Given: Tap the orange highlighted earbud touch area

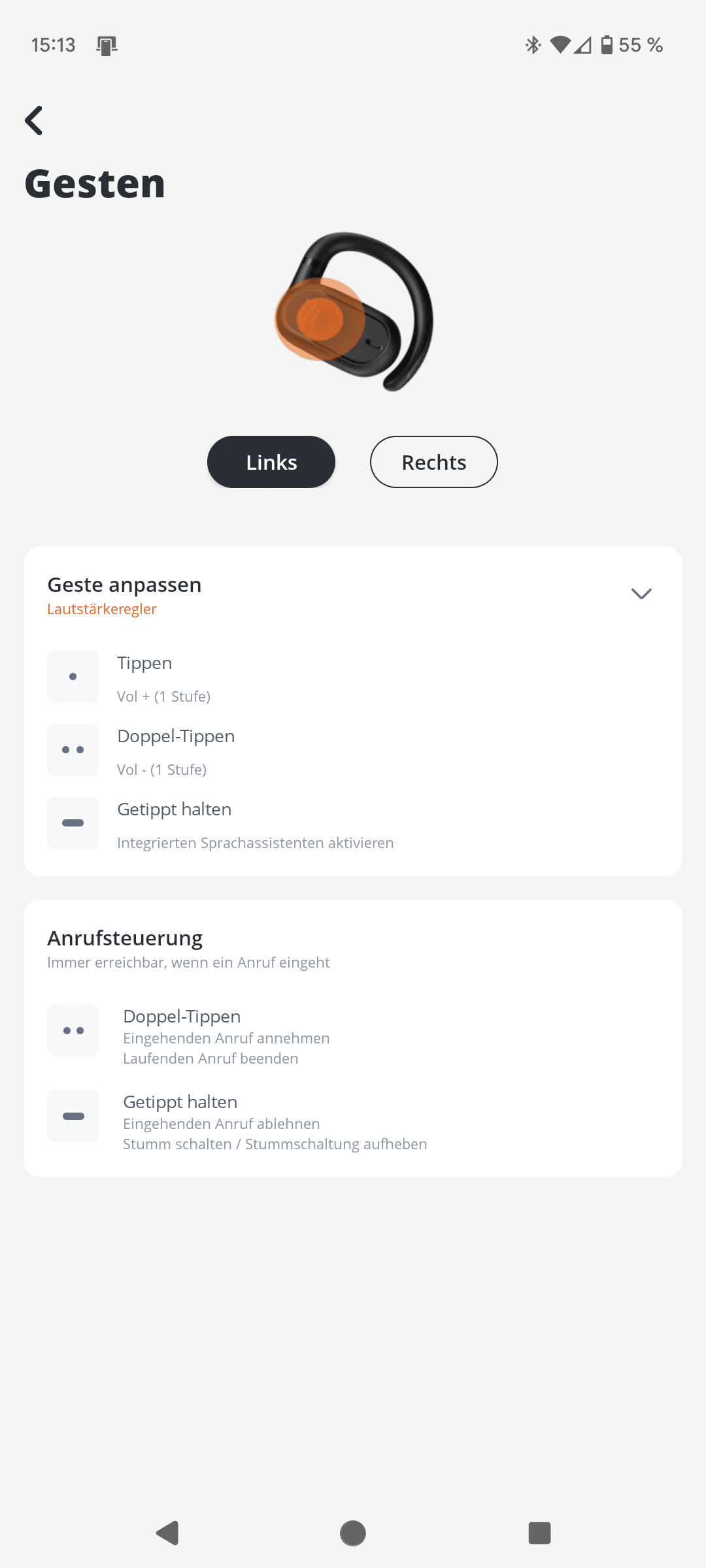Looking at the screenshot, I should click(320, 319).
